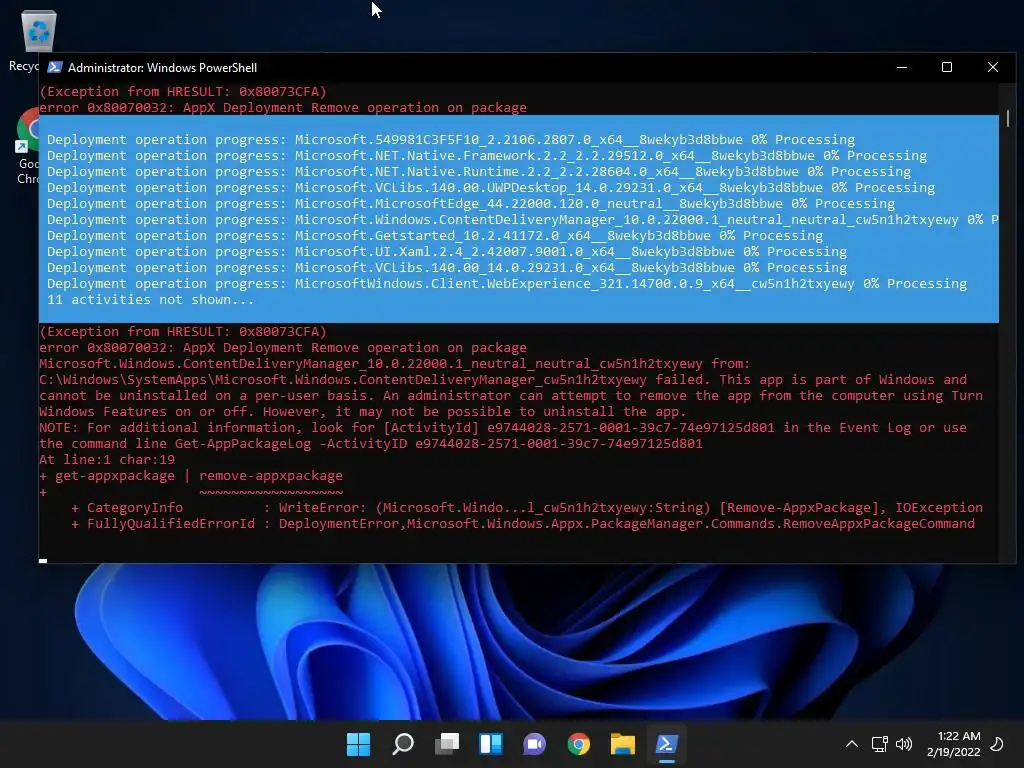This screenshot has height=768, width=1024.
Task: Show hidden icons tray chevron
Action: [x=852, y=744]
